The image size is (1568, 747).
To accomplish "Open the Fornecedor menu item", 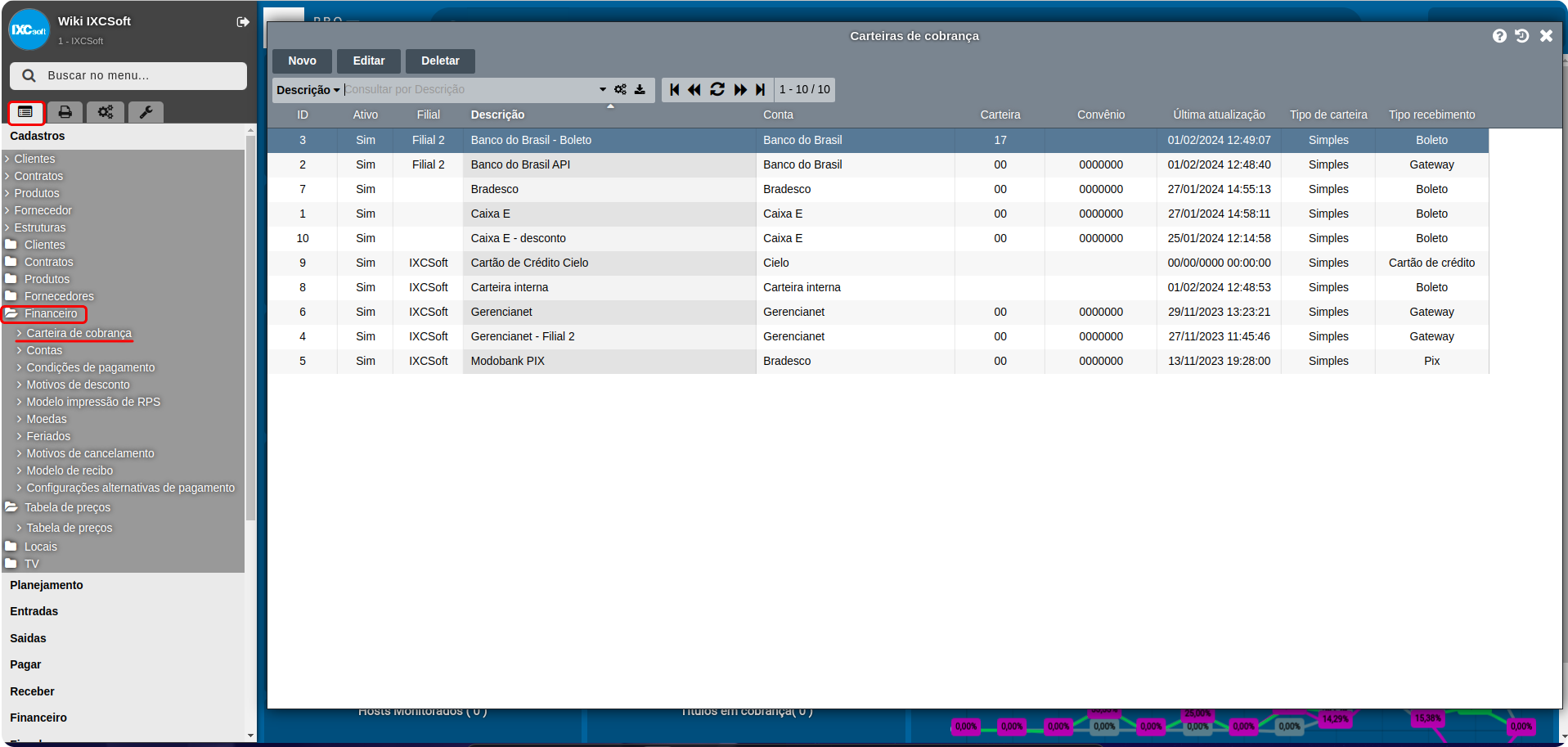I will coord(43,210).
